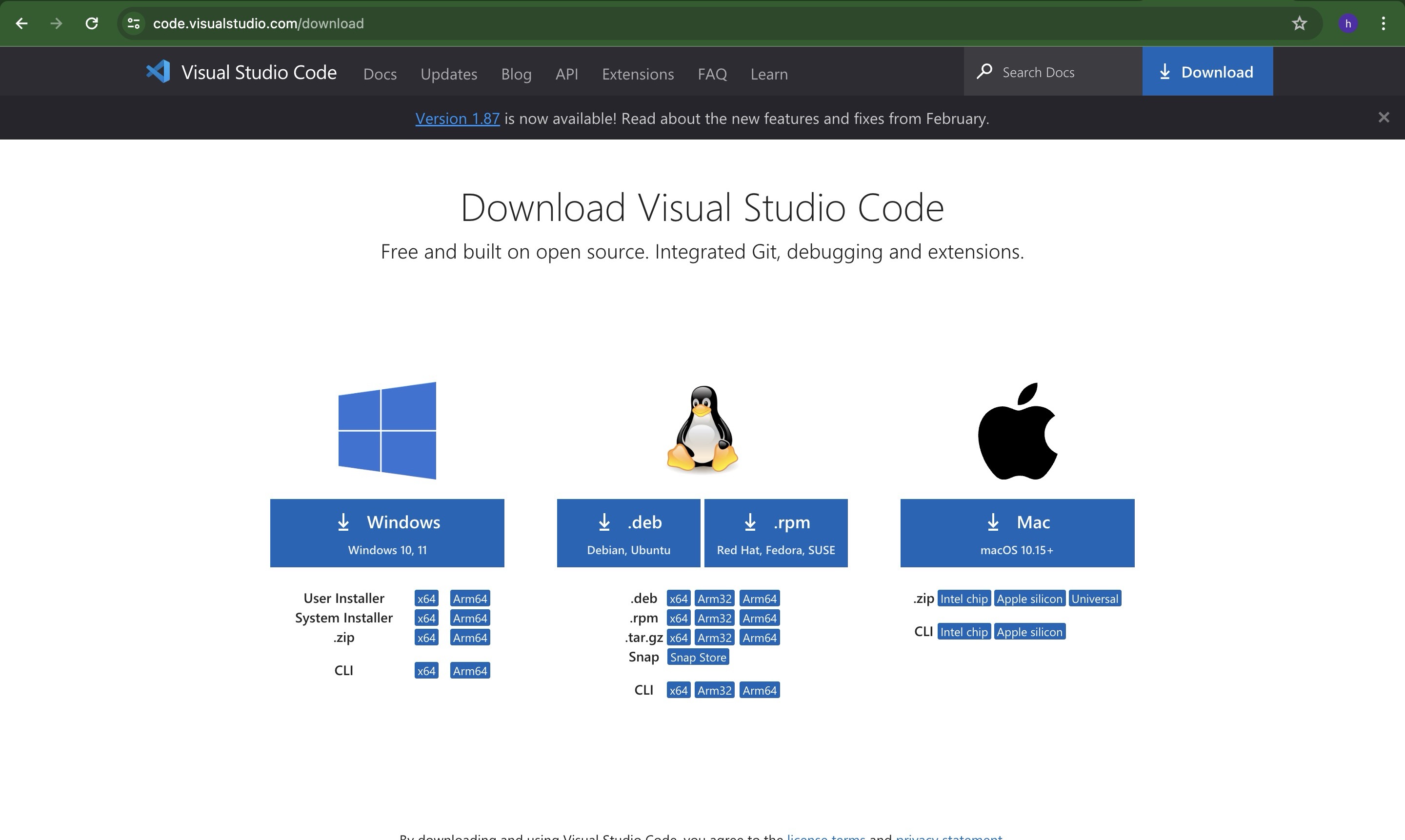1405x840 pixels.
Task: Open the Chrome profile avatar 'h'
Action: click(1348, 23)
